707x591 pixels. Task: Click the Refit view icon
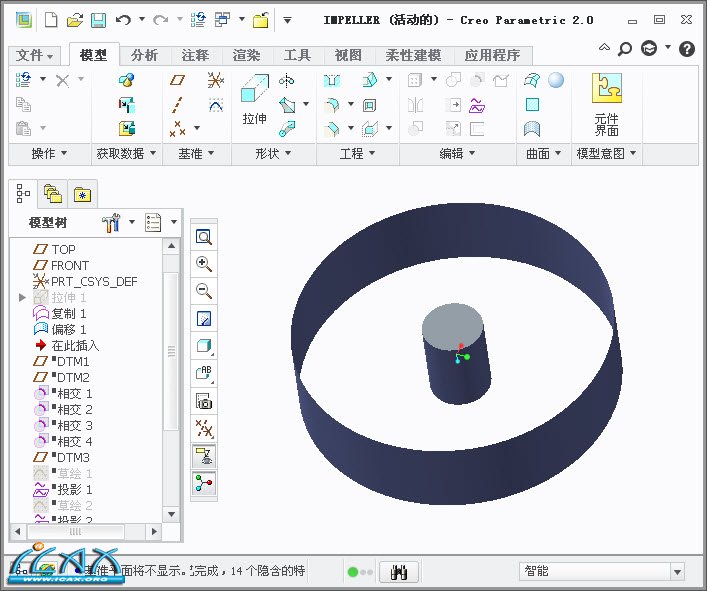pyautogui.click(x=203, y=237)
